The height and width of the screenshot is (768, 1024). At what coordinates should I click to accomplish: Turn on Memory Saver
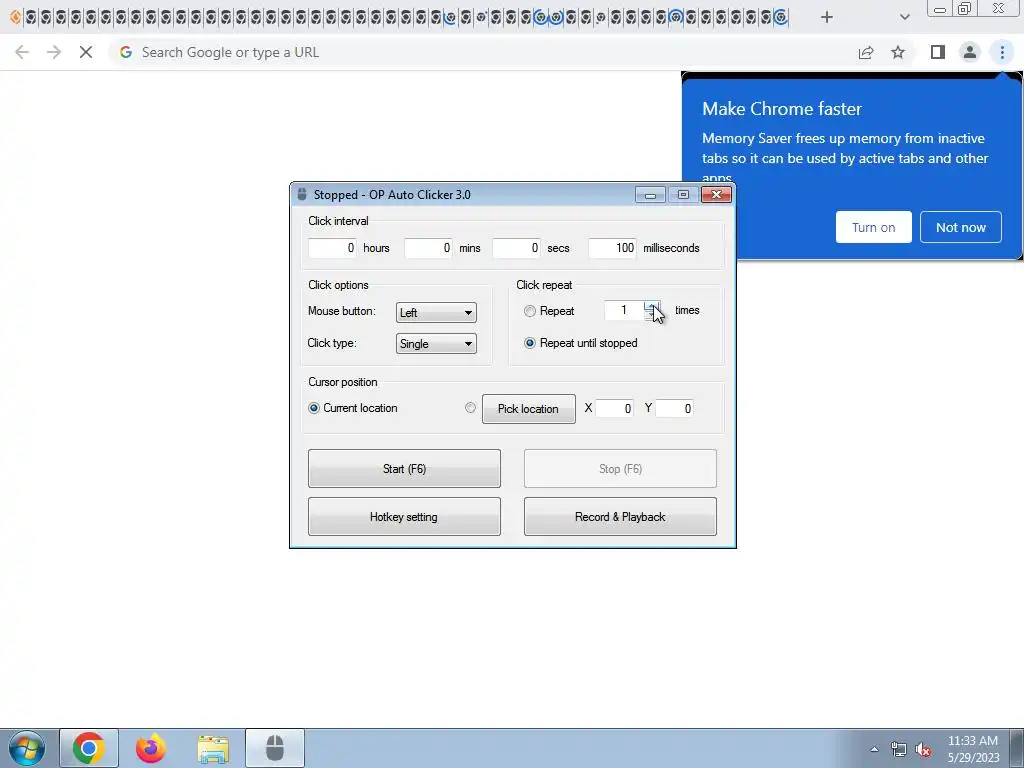(873, 227)
